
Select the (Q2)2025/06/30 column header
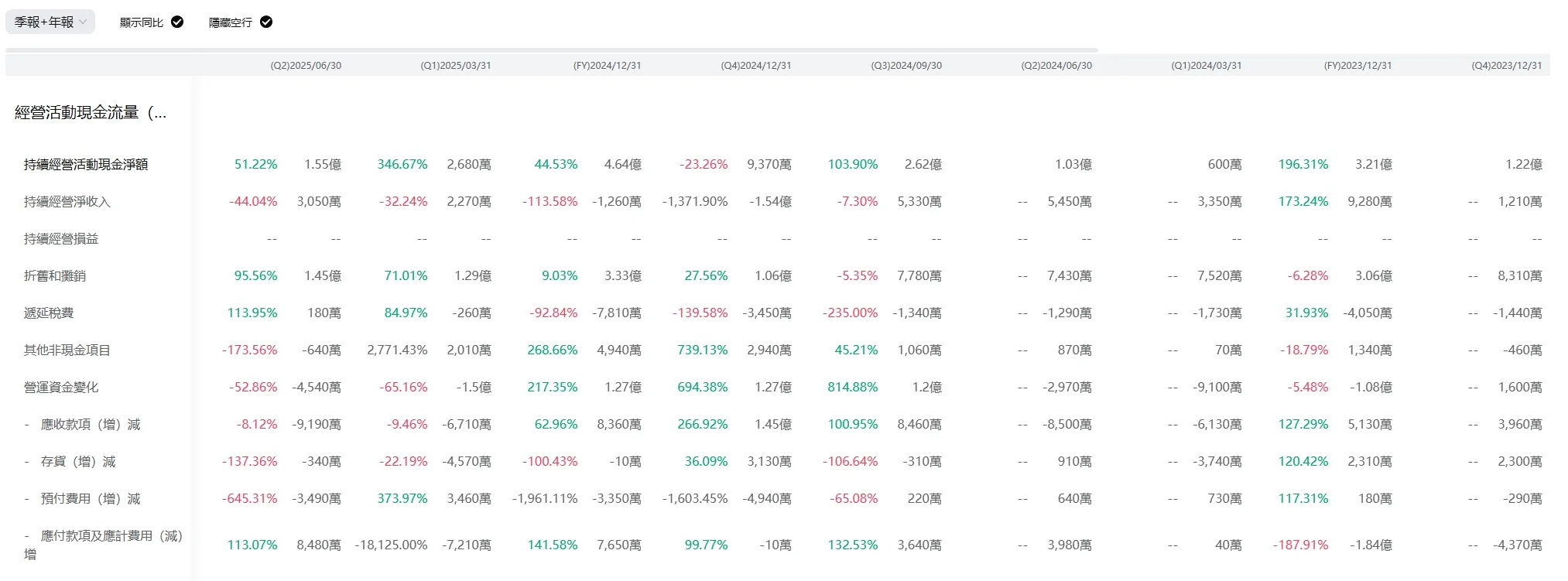[306, 66]
